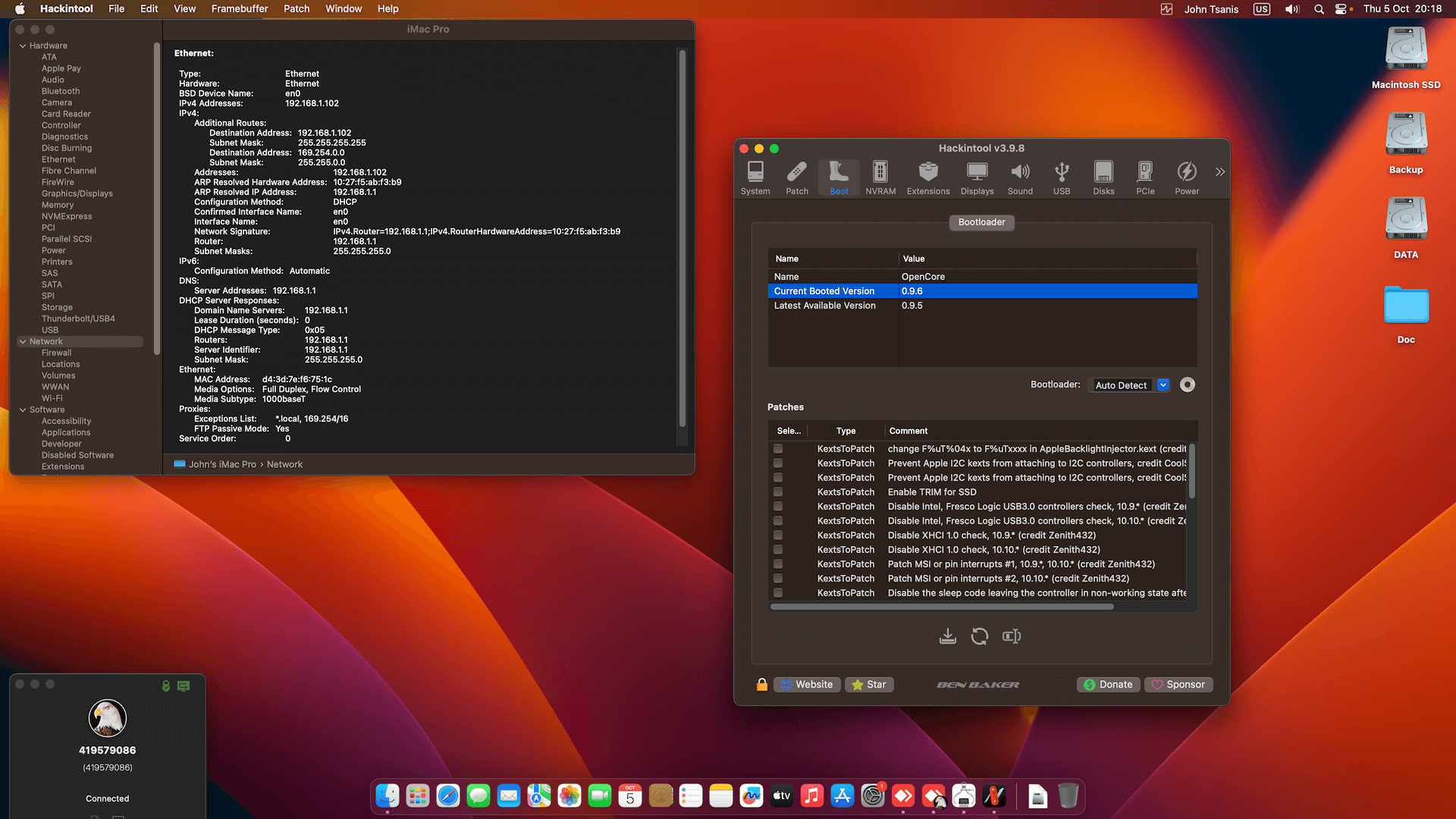Open the Framebuffer menu in the menu bar
This screenshot has height=819, width=1456.
click(x=239, y=8)
